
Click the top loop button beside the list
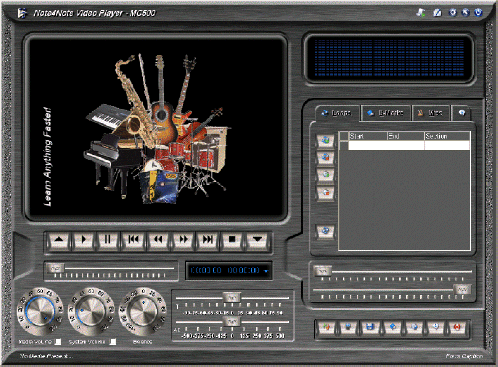(325, 140)
